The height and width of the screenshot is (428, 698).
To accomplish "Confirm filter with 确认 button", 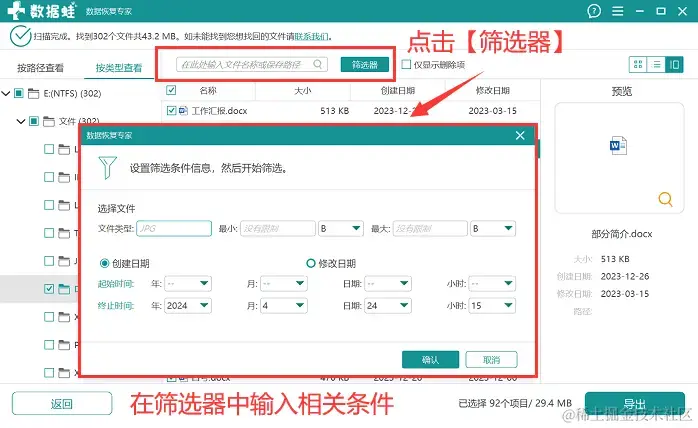I will [430, 359].
